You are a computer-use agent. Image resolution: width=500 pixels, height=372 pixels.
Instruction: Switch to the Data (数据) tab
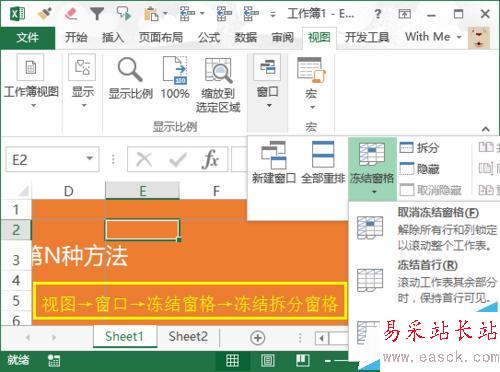tap(246, 37)
